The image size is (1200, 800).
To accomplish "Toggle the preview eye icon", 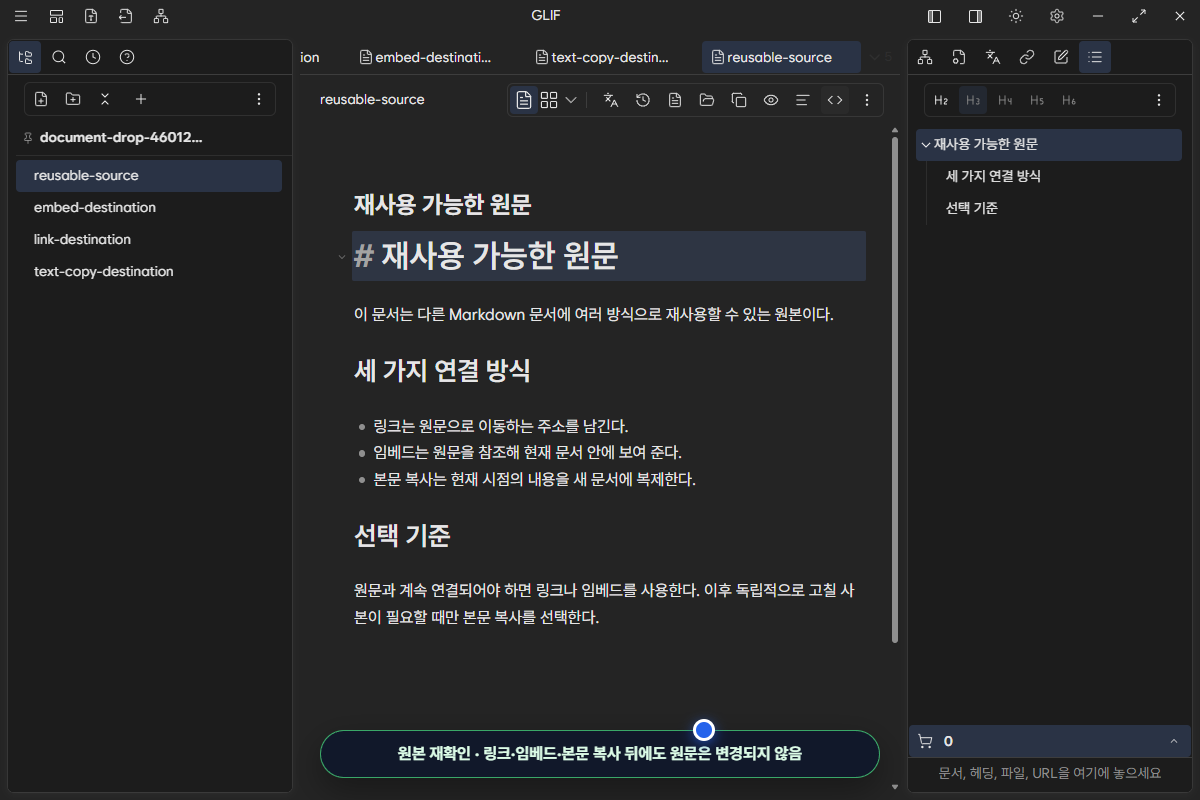I will coord(771,100).
